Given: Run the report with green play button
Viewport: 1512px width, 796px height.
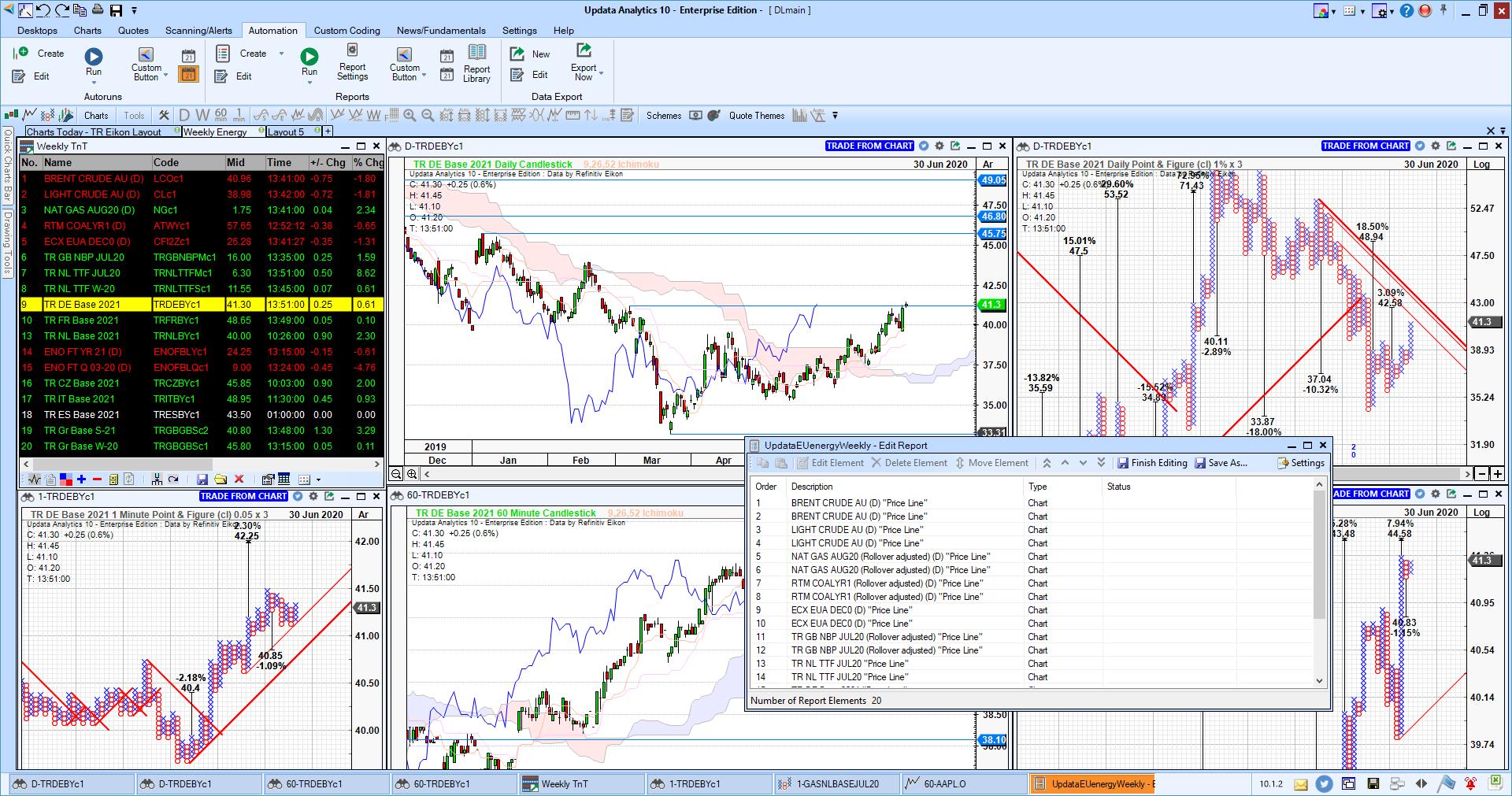Looking at the screenshot, I should 309,57.
